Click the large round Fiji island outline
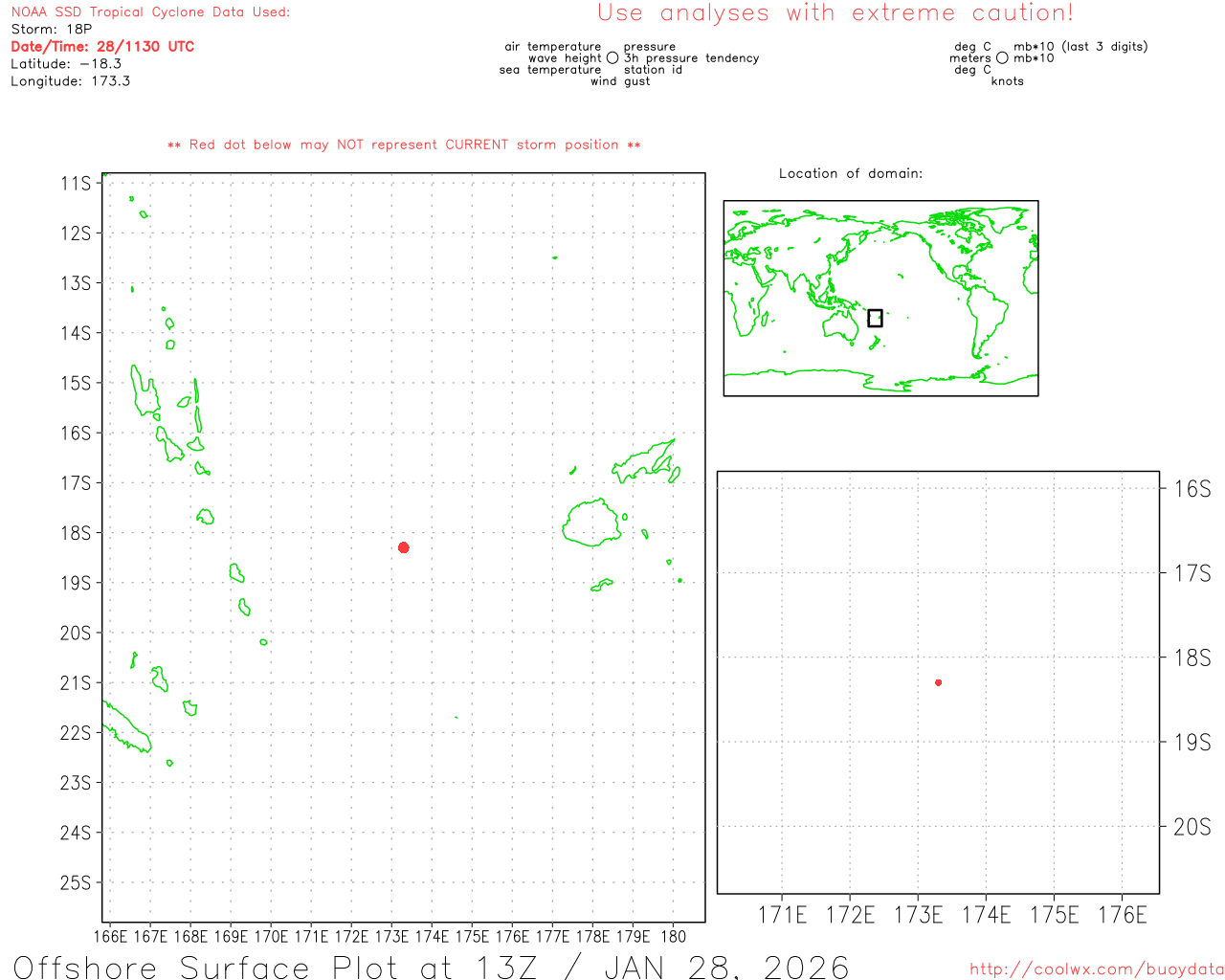The height and width of the screenshot is (980, 1225). coord(591,523)
